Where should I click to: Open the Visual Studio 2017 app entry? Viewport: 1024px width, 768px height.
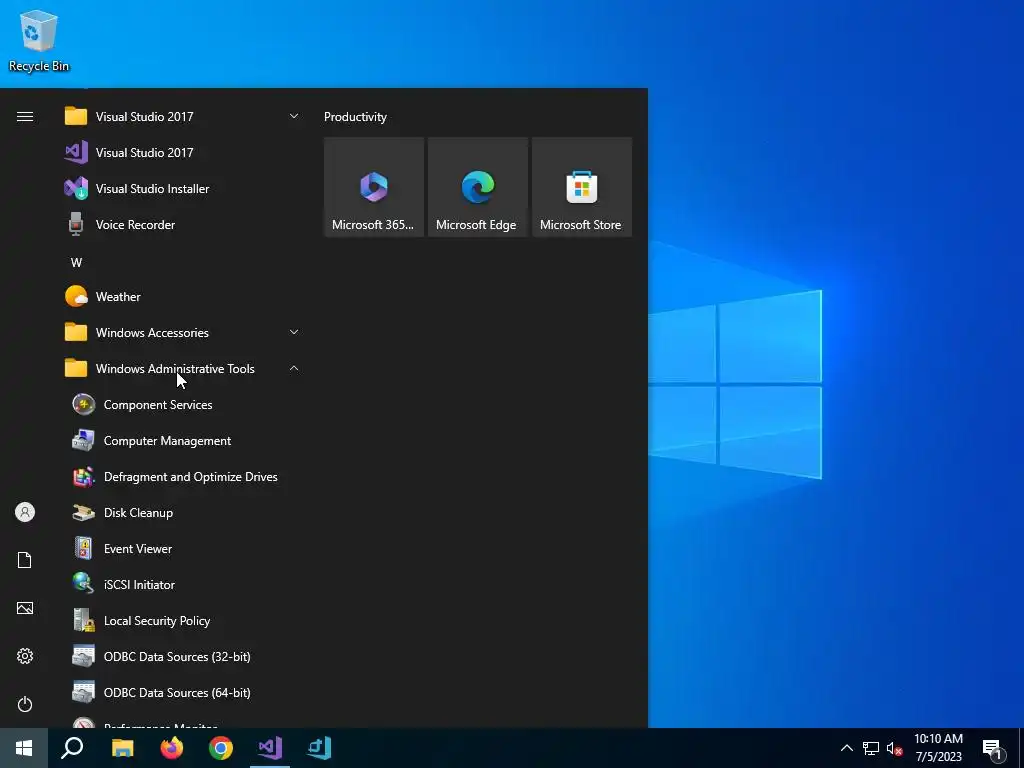click(182, 153)
